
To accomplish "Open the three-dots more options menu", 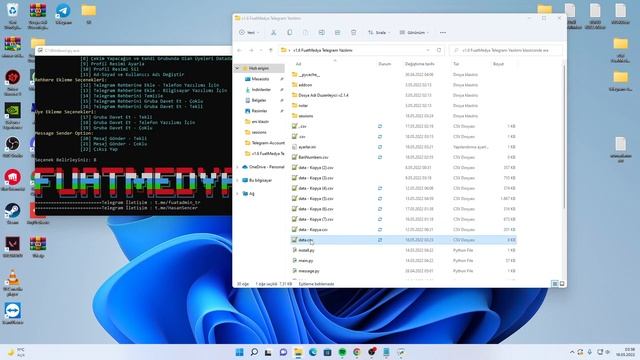I will (443, 33).
